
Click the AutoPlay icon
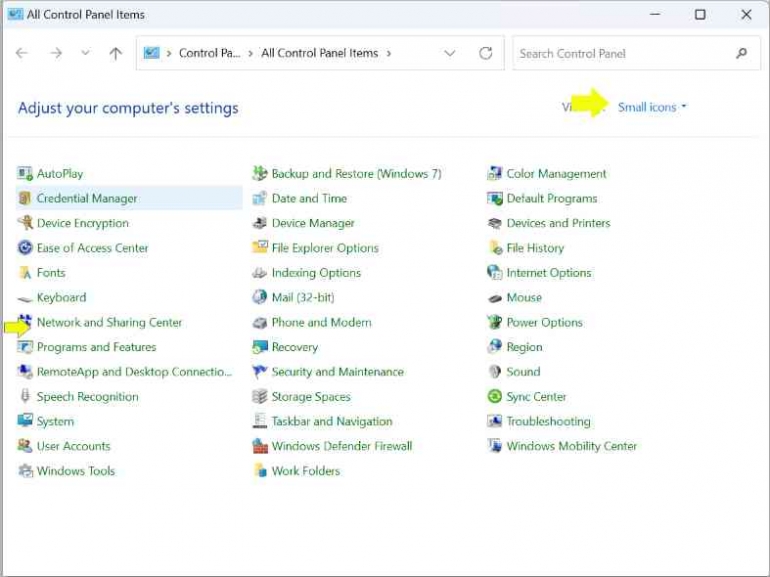point(25,173)
